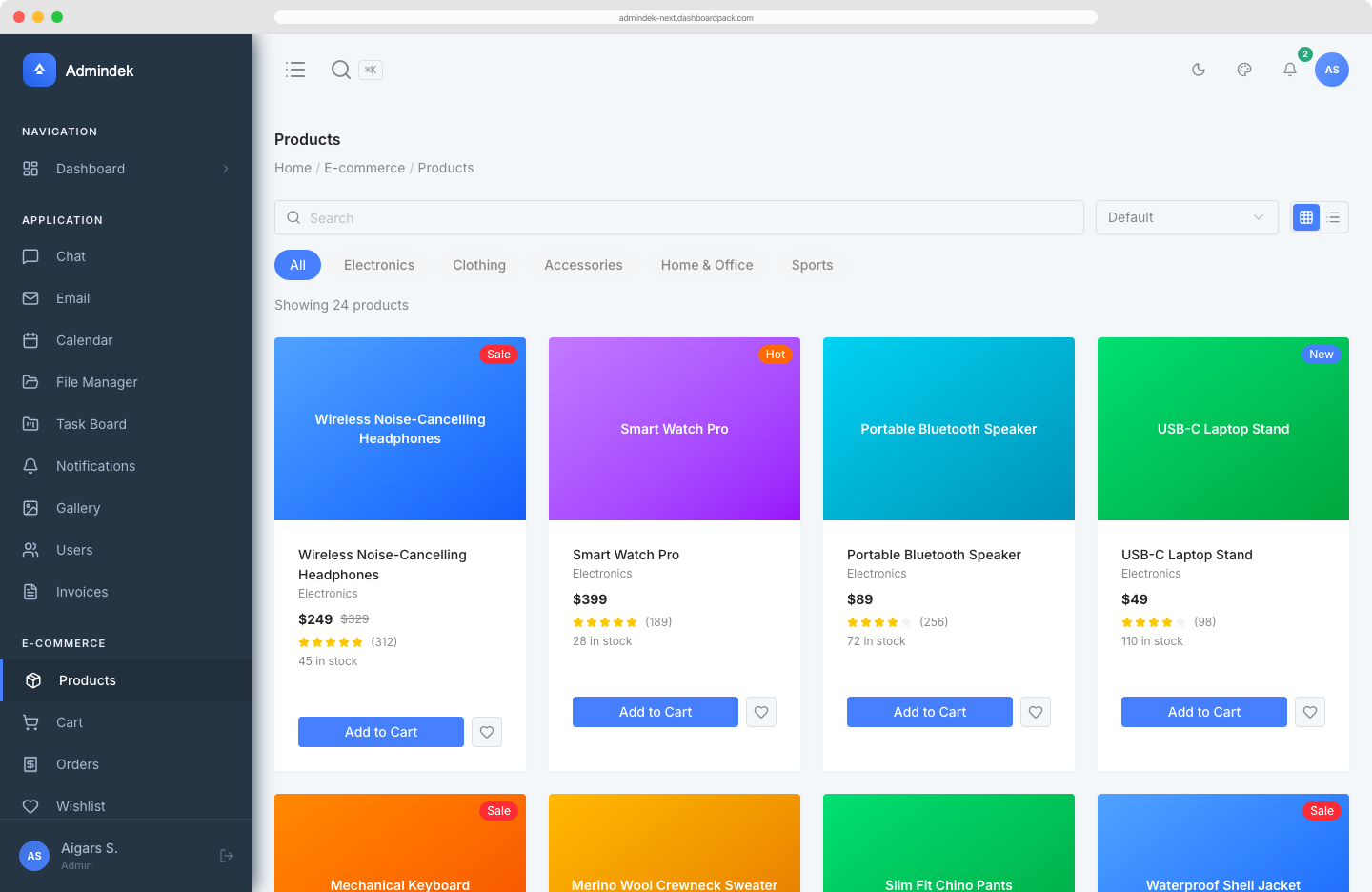Filter by Clothing category
This screenshot has width=1372, height=892.
[x=479, y=265]
